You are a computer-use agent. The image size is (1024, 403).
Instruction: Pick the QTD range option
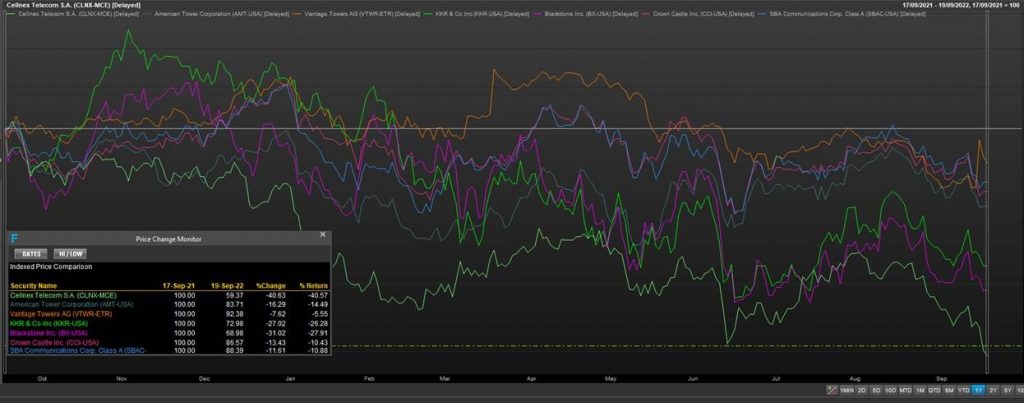click(x=932, y=390)
